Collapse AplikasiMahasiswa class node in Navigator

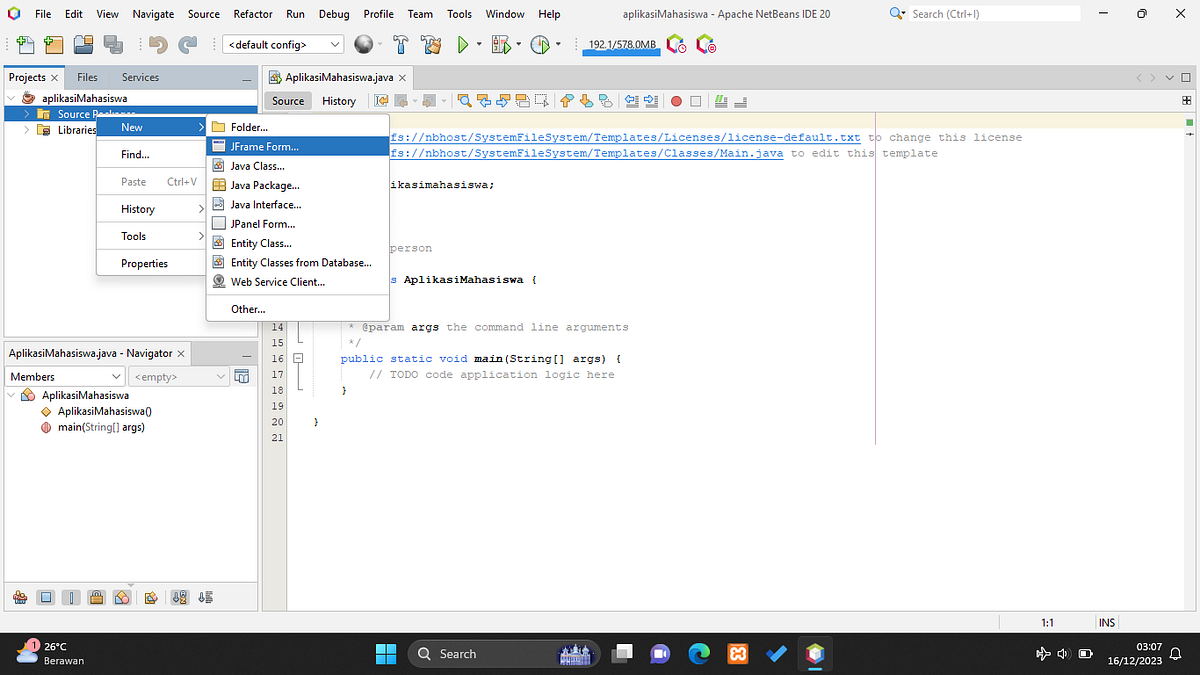click(11, 395)
